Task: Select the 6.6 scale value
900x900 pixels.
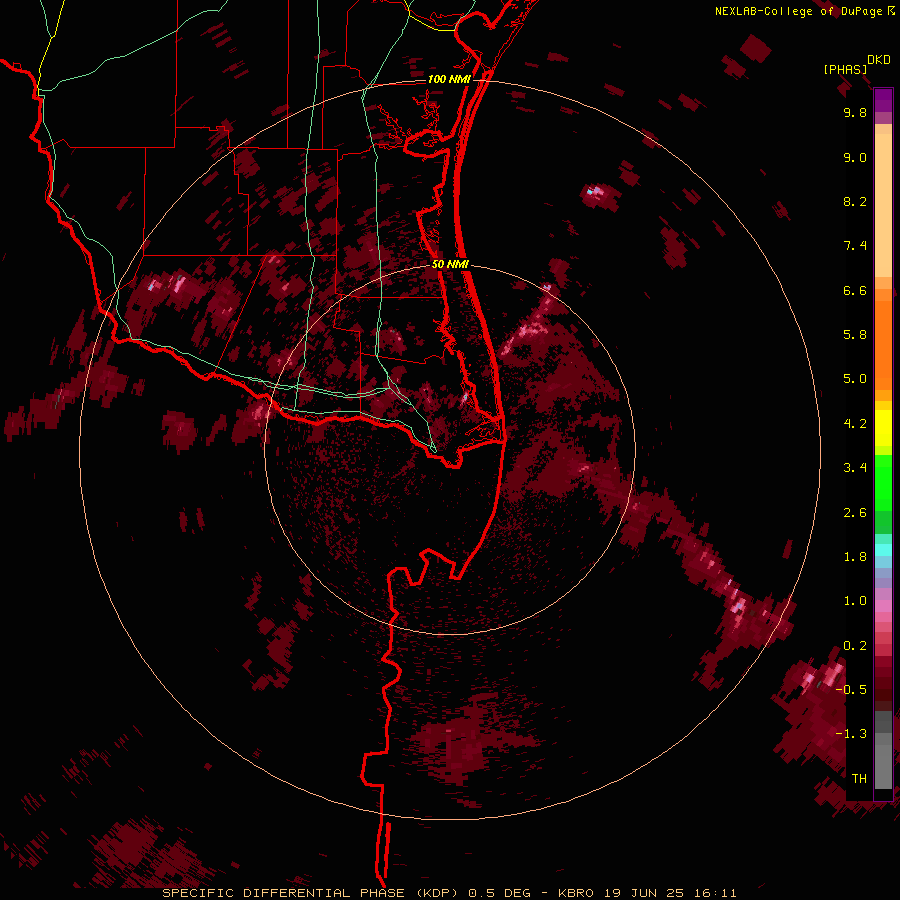Action: (855, 290)
